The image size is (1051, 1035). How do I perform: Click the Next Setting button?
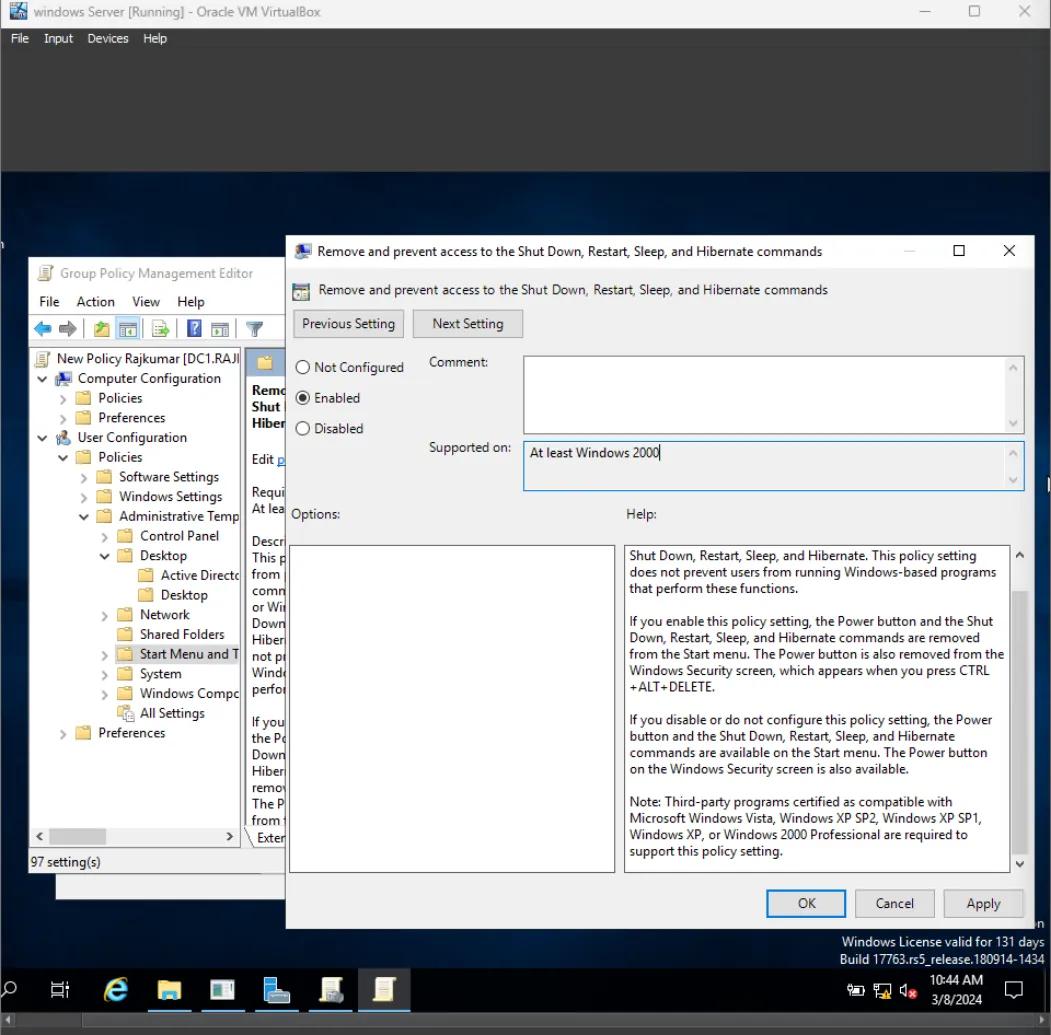[468, 324]
